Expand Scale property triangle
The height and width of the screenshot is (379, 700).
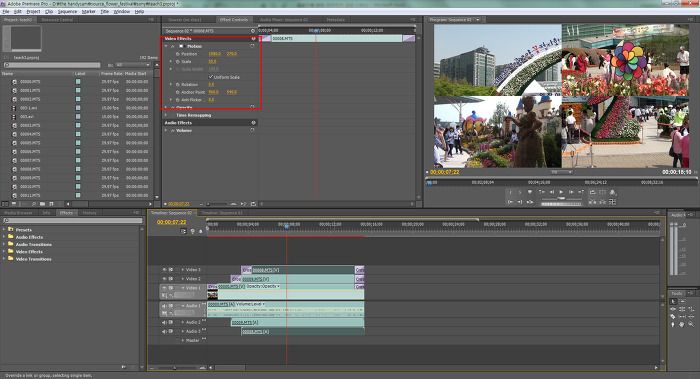click(171, 62)
